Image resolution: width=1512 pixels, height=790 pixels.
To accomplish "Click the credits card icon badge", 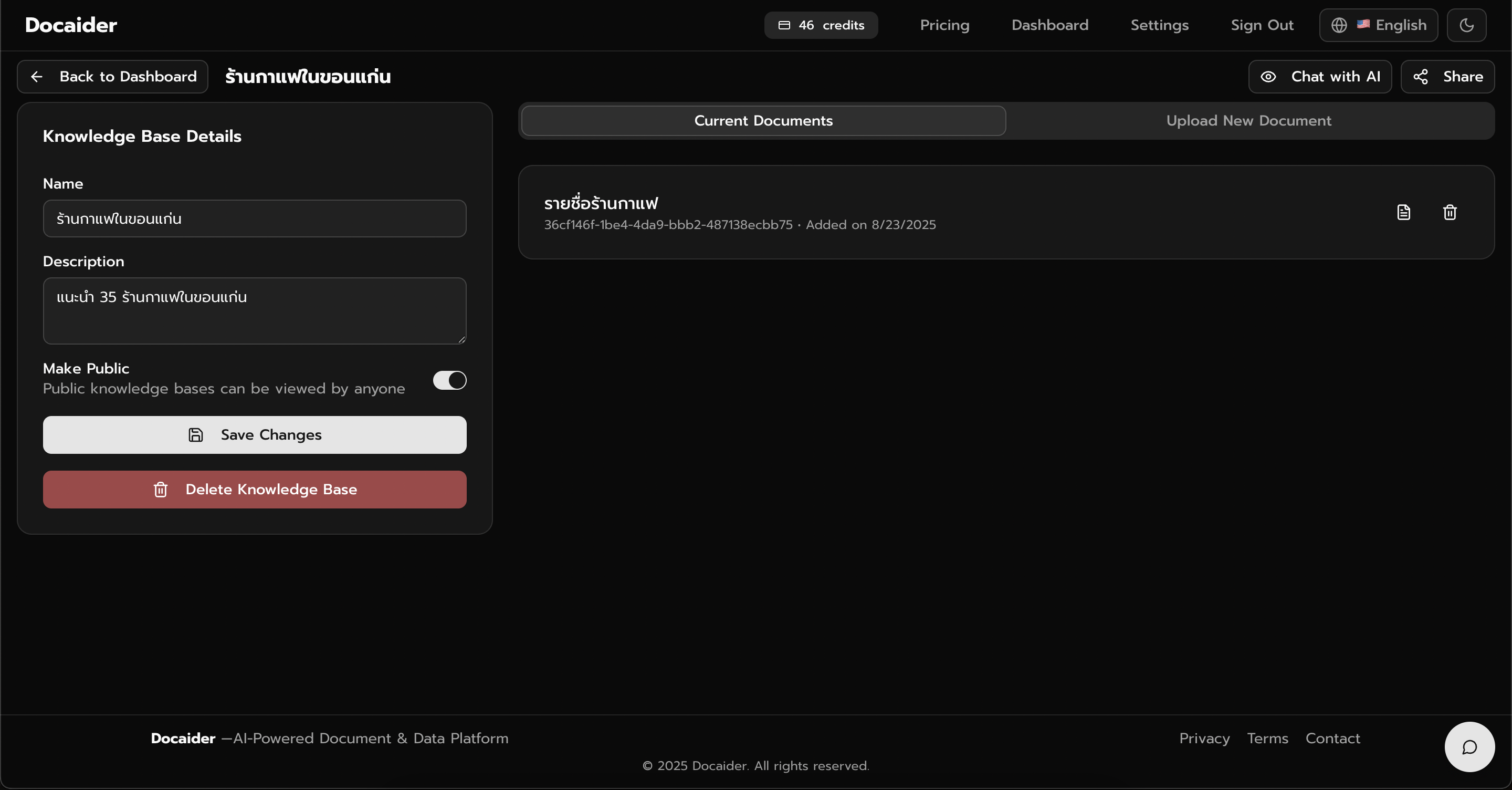I will (784, 25).
